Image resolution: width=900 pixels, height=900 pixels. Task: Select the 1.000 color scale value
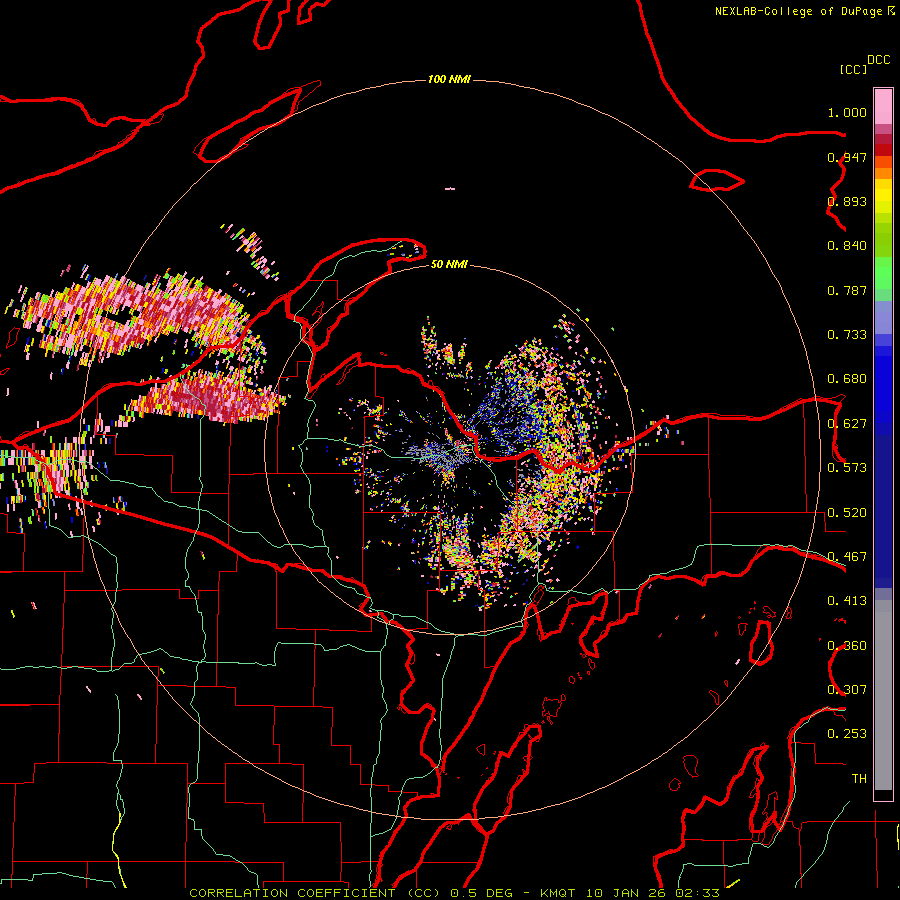847,112
